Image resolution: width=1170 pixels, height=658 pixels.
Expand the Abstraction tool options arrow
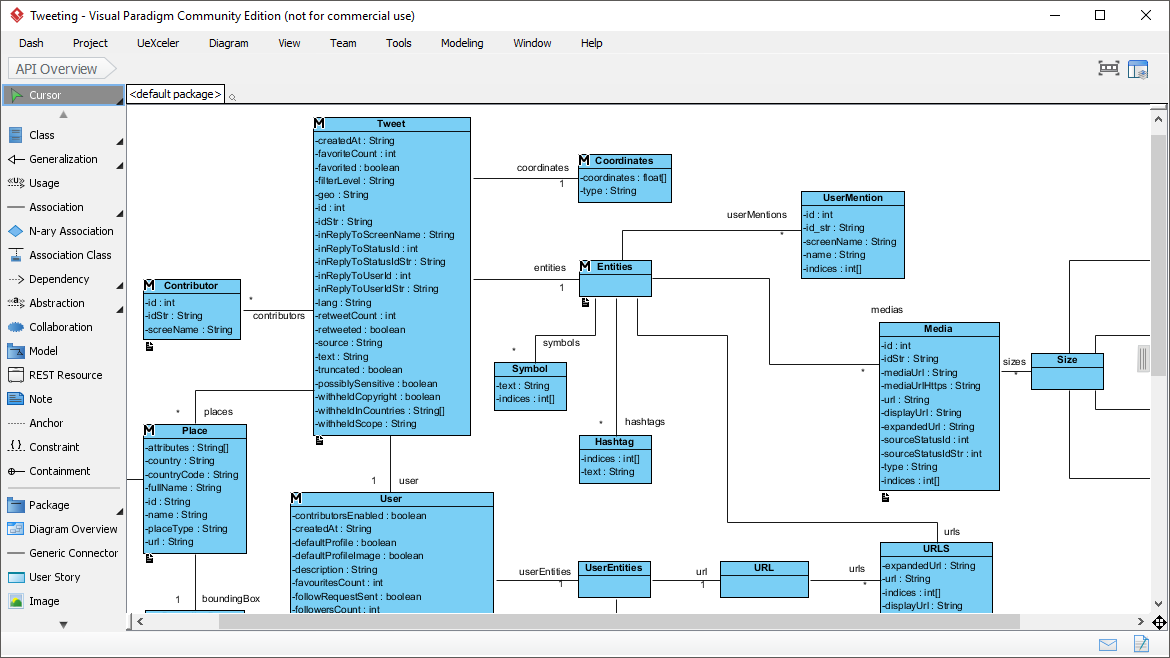click(x=119, y=308)
